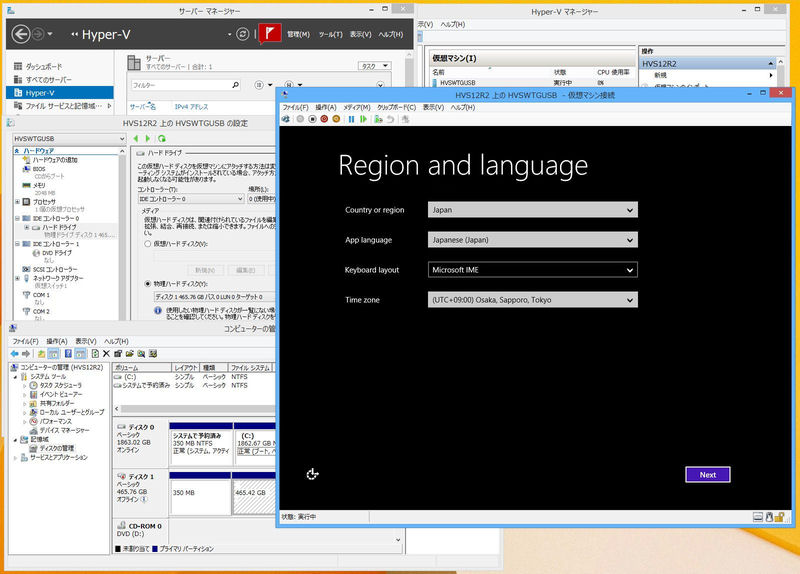Click the Next button on Region and language

coord(708,475)
